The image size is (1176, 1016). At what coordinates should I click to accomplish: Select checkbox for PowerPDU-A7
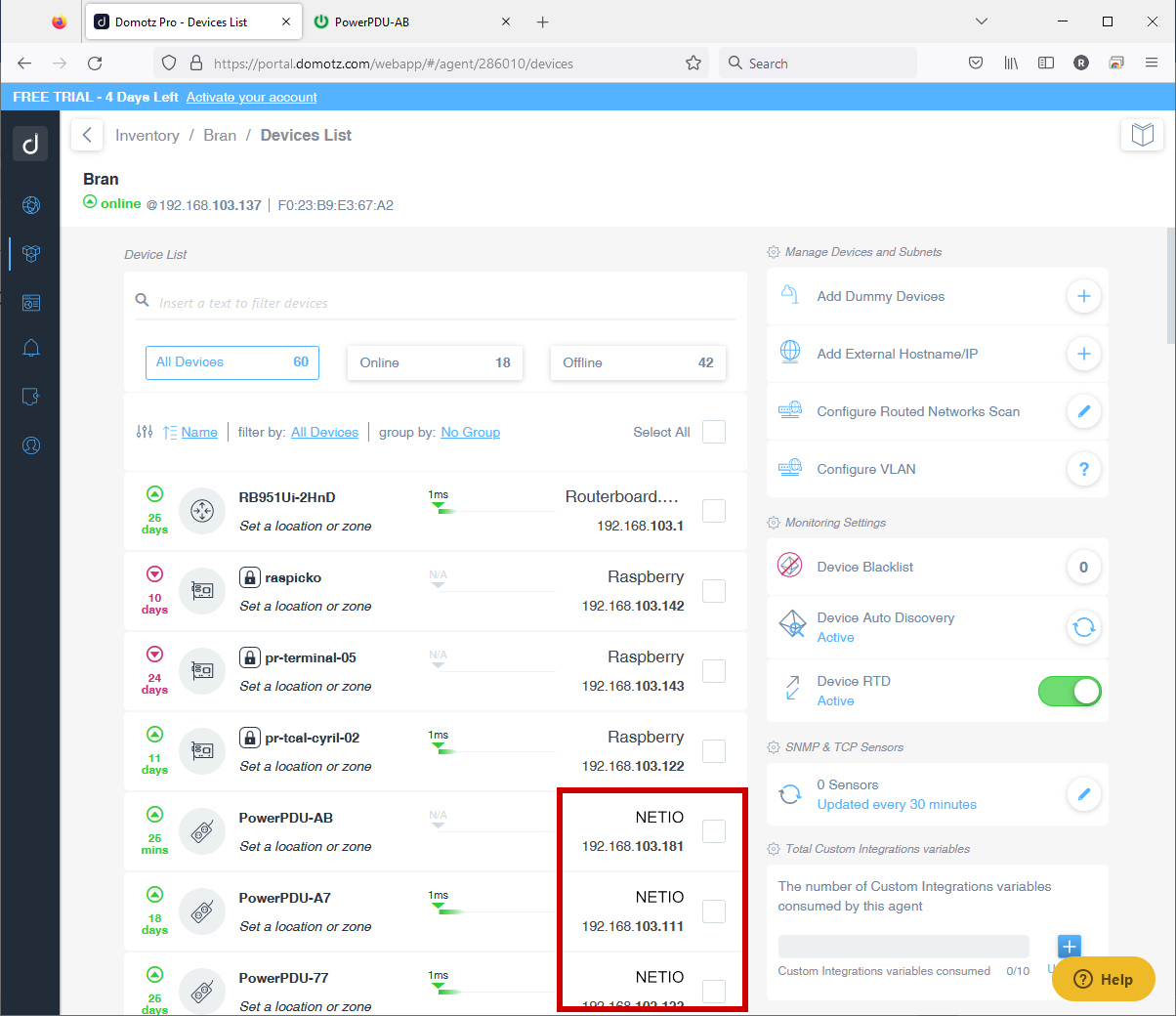click(x=714, y=911)
